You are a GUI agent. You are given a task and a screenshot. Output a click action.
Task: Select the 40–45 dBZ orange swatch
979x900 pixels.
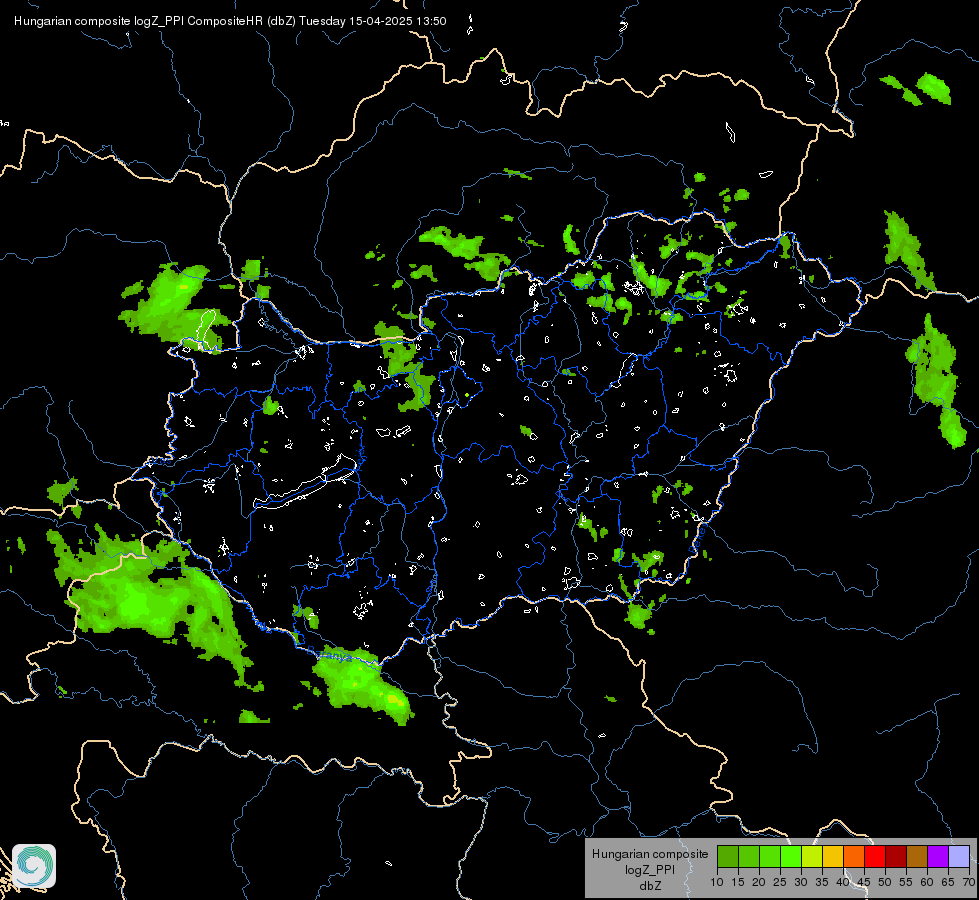[x=854, y=856]
